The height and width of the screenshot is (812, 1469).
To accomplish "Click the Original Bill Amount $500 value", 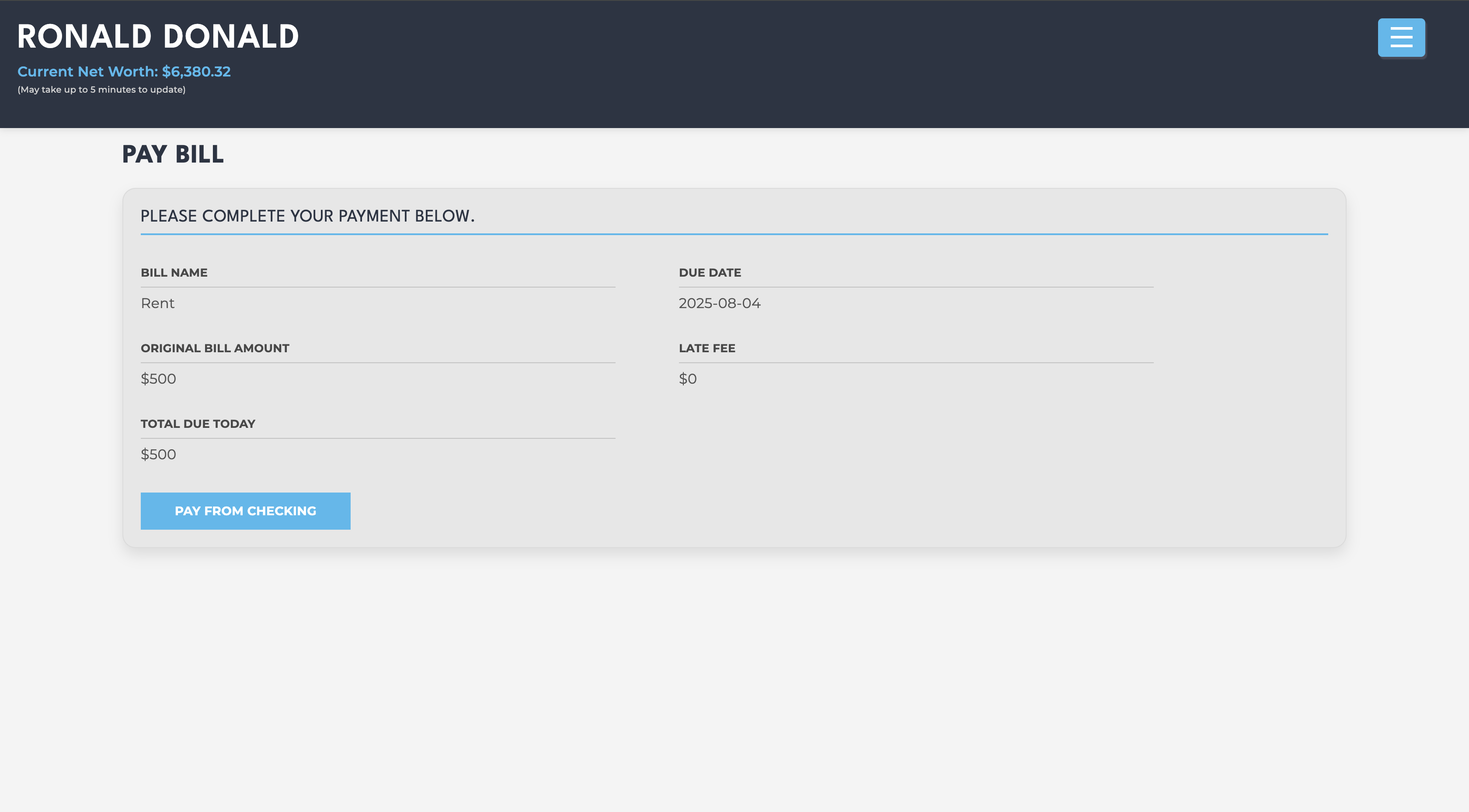I will pos(159,379).
